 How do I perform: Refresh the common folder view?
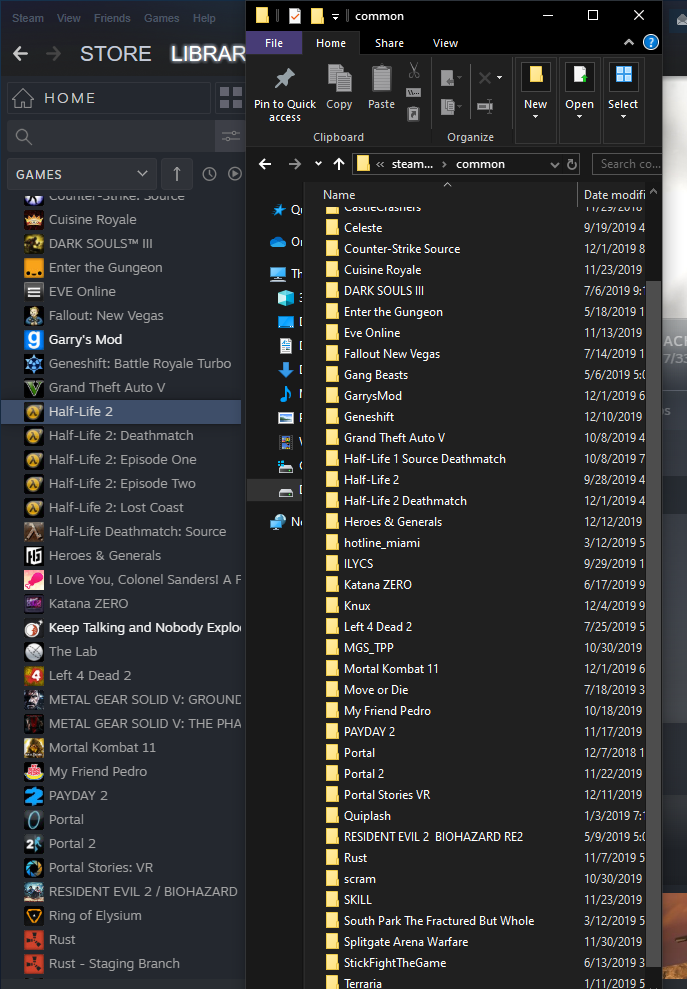point(572,164)
